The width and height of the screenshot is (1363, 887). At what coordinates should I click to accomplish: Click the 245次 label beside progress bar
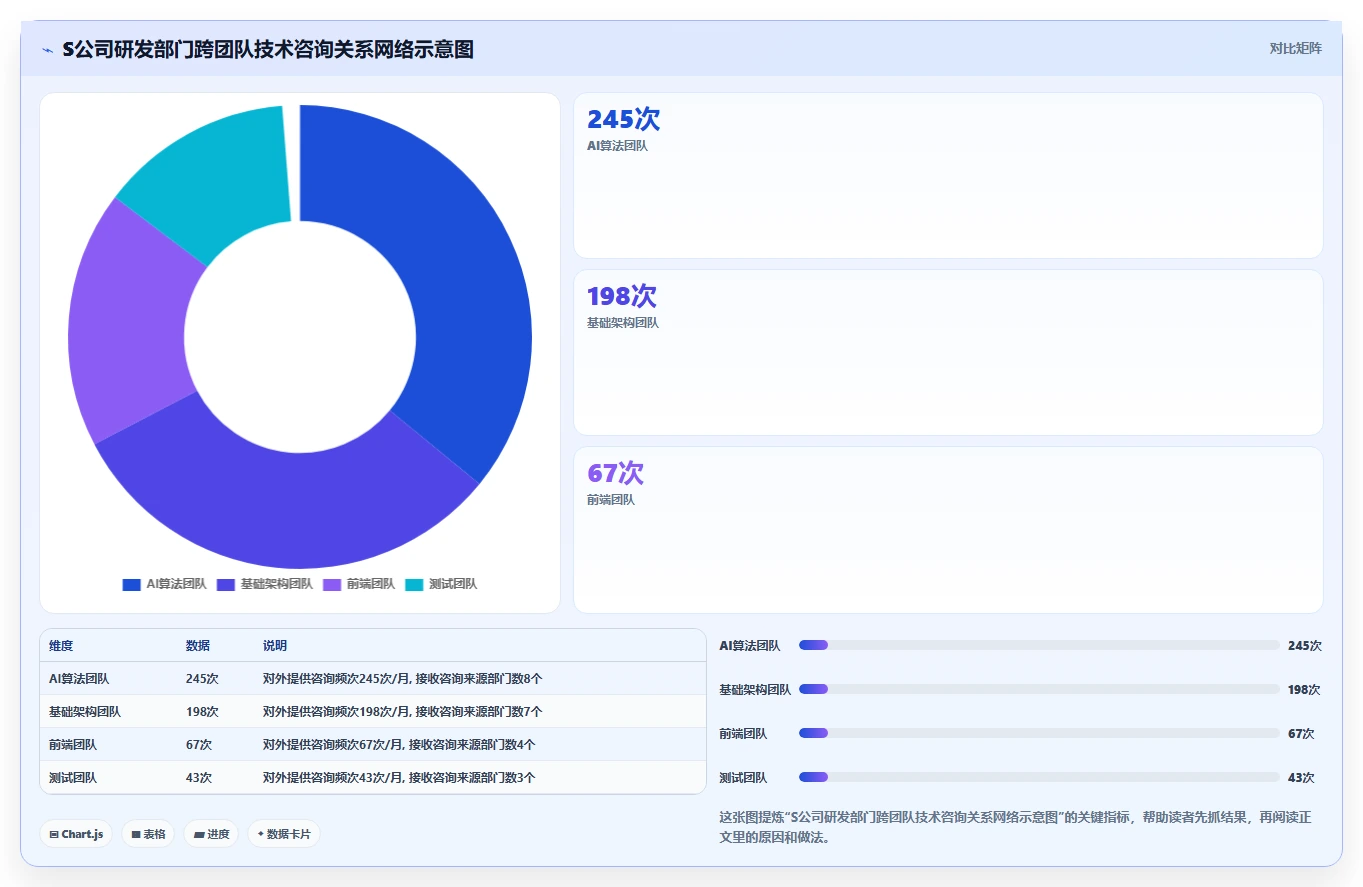click(x=1305, y=646)
